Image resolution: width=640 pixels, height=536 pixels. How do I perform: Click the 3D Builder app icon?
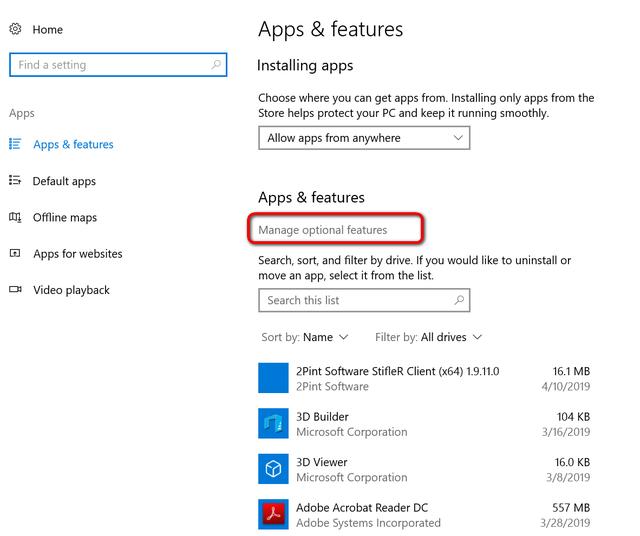273,423
